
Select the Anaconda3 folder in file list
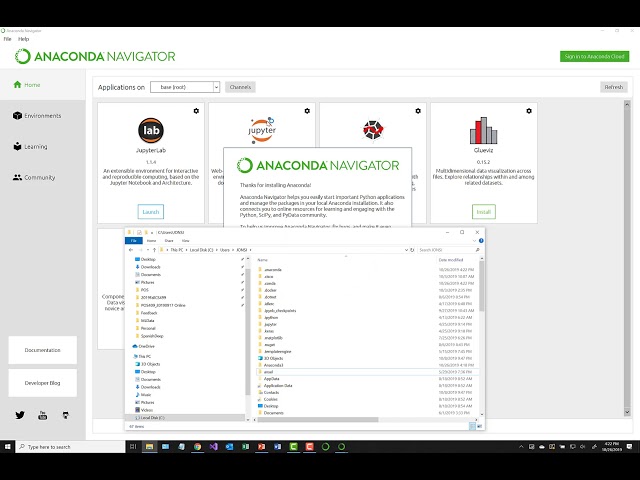[273, 365]
